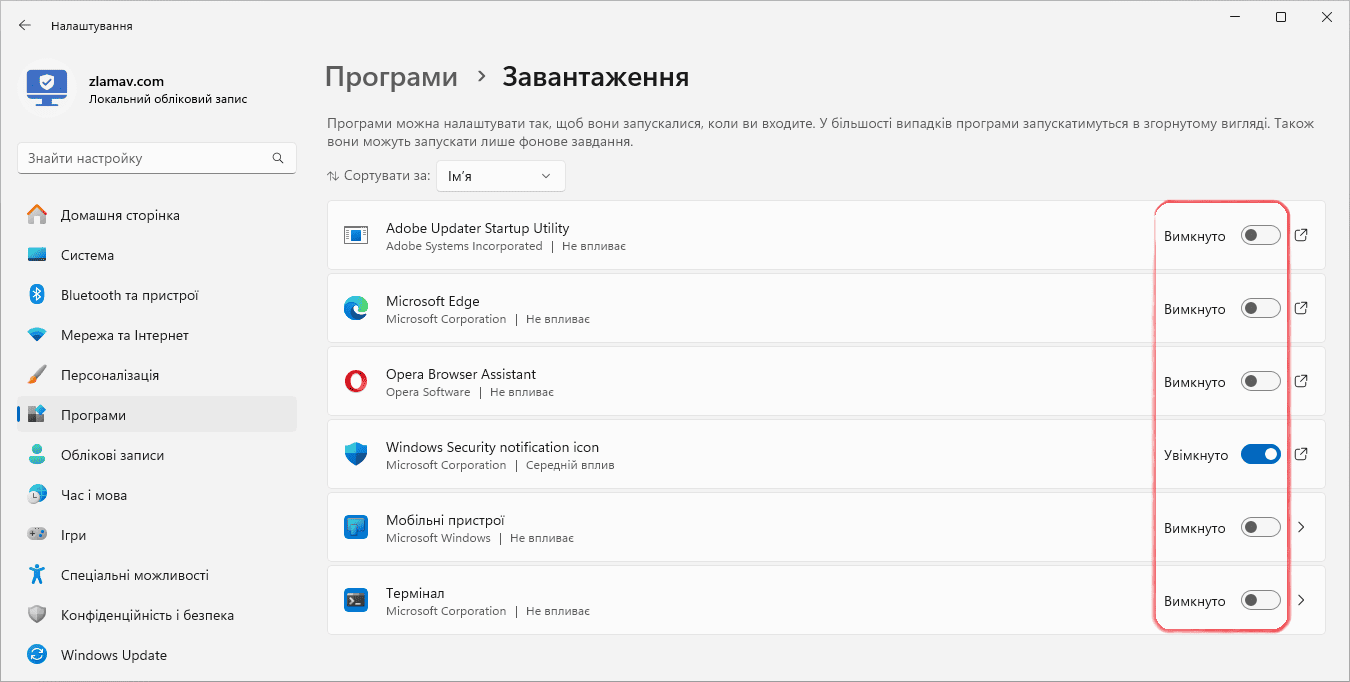Expand the Термінал row chevron
The image size is (1350, 682).
1301,600
